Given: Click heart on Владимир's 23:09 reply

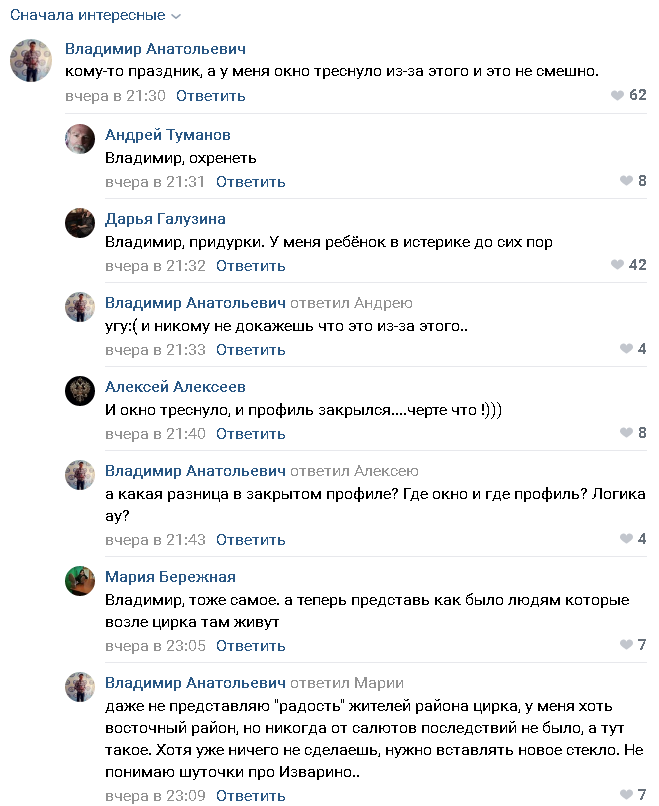Looking at the screenshot, I should 627,795.
